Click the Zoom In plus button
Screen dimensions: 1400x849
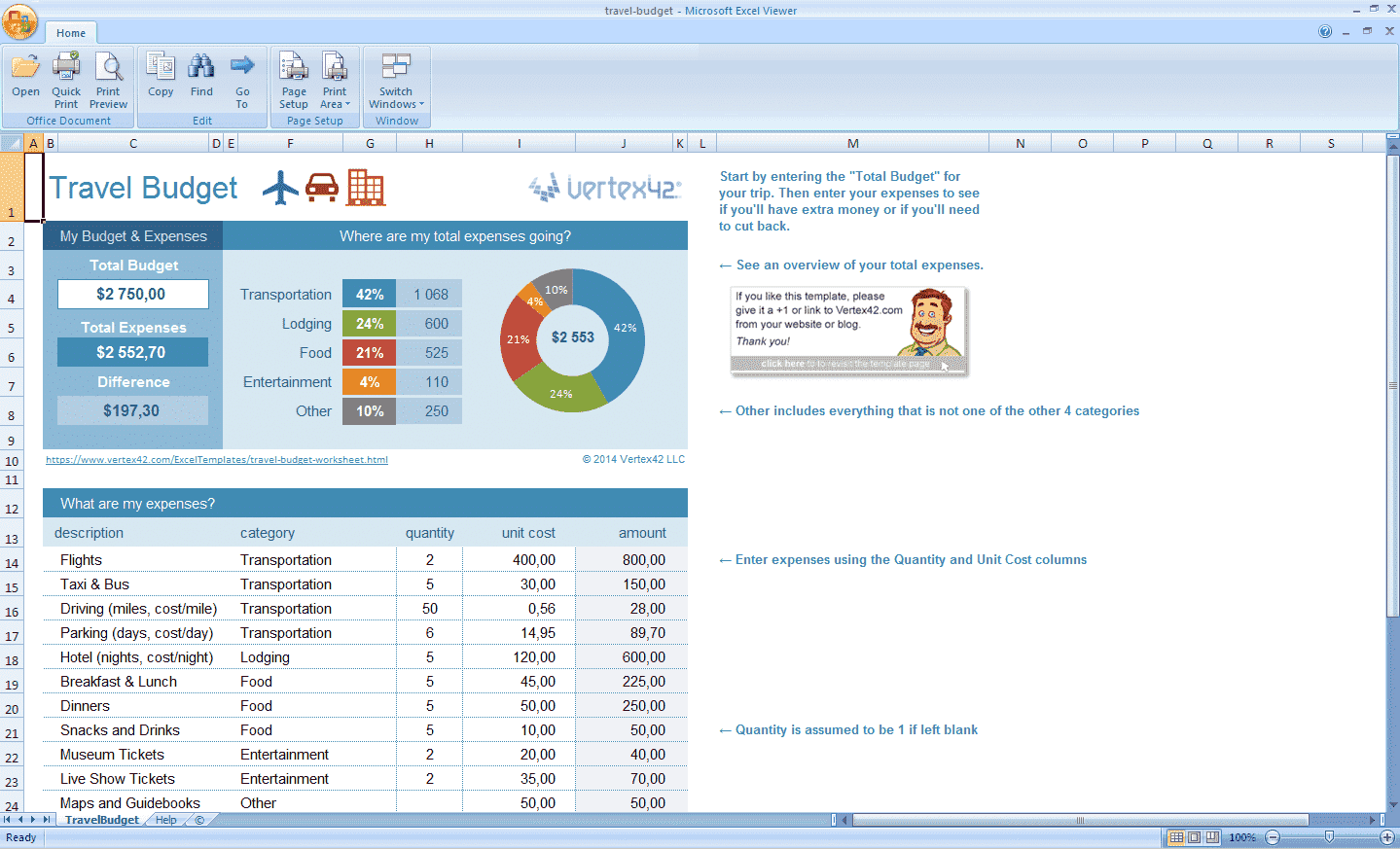pyautogui.click(x=1386, y=837)
